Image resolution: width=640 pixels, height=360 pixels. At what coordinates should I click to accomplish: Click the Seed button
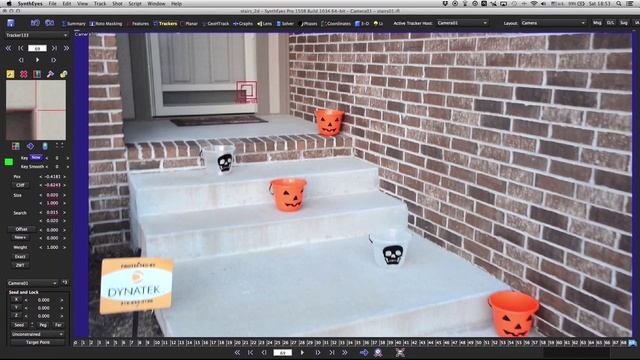point(19,325)
